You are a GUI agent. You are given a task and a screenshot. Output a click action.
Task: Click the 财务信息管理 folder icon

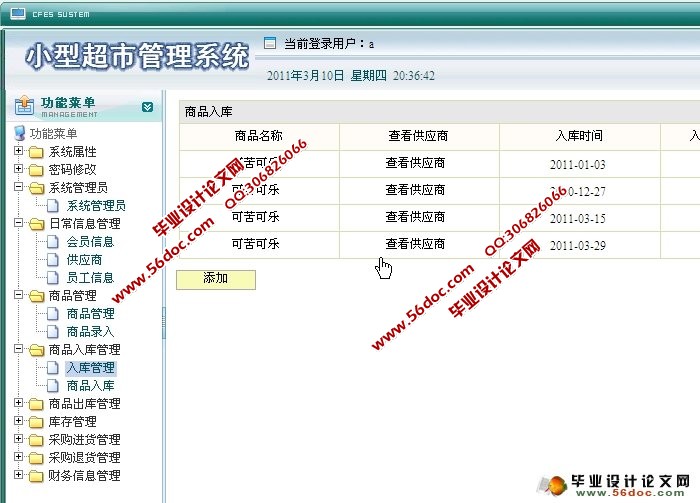point(36,476)
